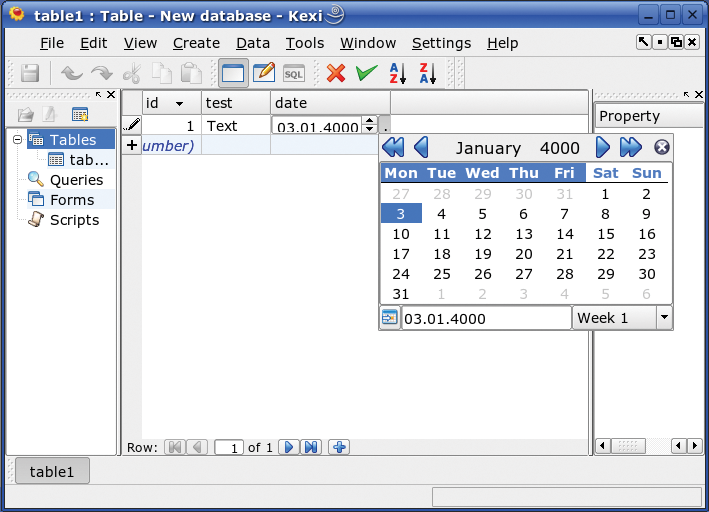Click add new row plus button
The image size is (709, 512).
tap(339, 447)
